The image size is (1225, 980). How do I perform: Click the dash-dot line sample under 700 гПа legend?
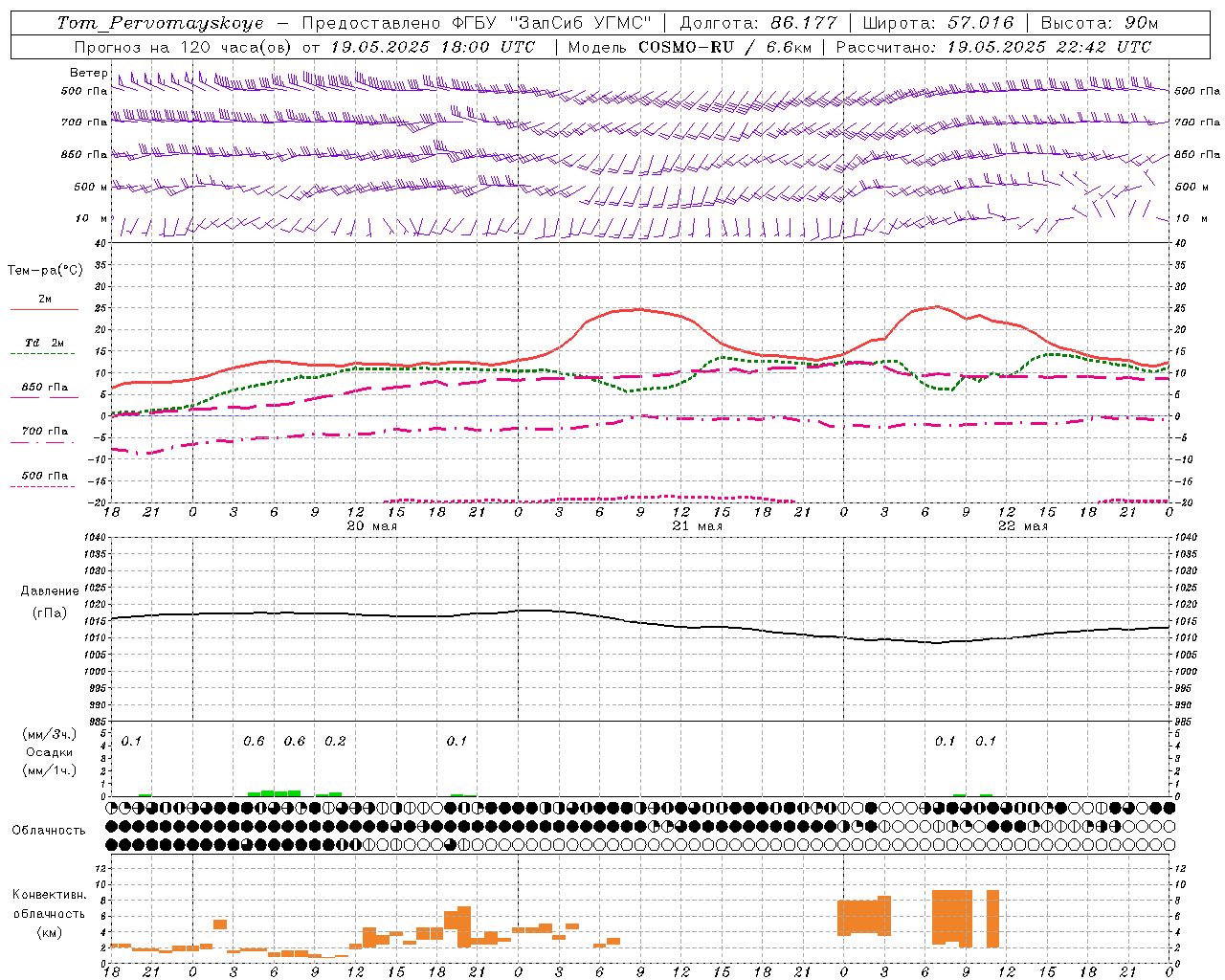pos(42,442)
